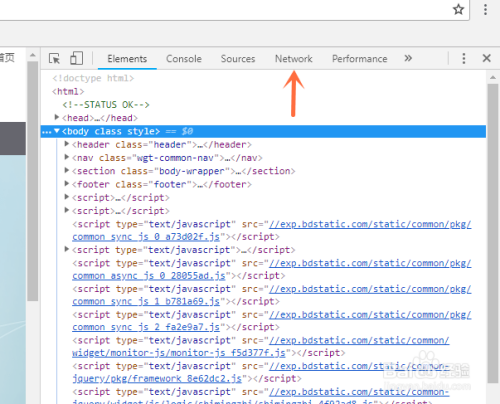Bookmark this page with the star icon

coord(458,9)
